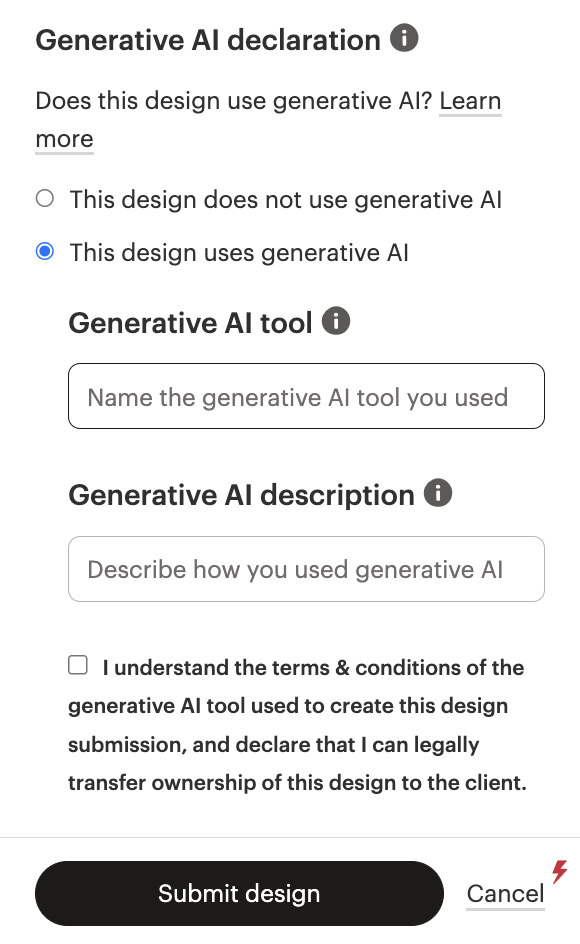Open info tooltip beside Generative AI declaration heading
Screen dimensions: 580x944
[x=404, y=38]
